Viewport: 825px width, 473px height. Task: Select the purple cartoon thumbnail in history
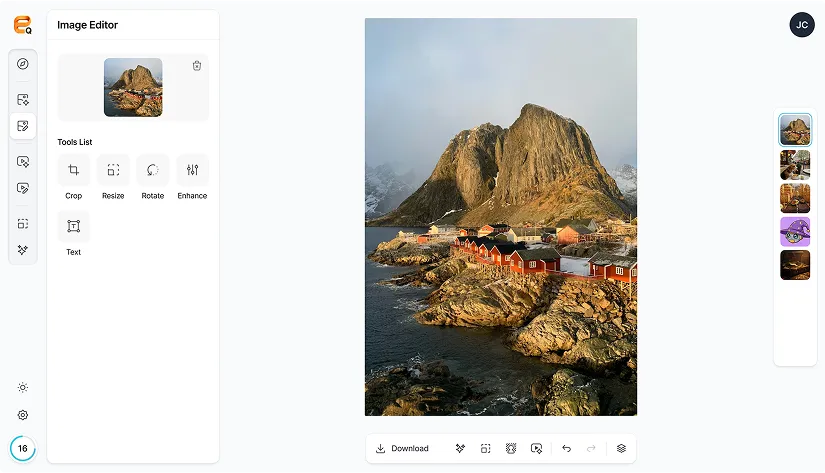click(x=795, y=232)
